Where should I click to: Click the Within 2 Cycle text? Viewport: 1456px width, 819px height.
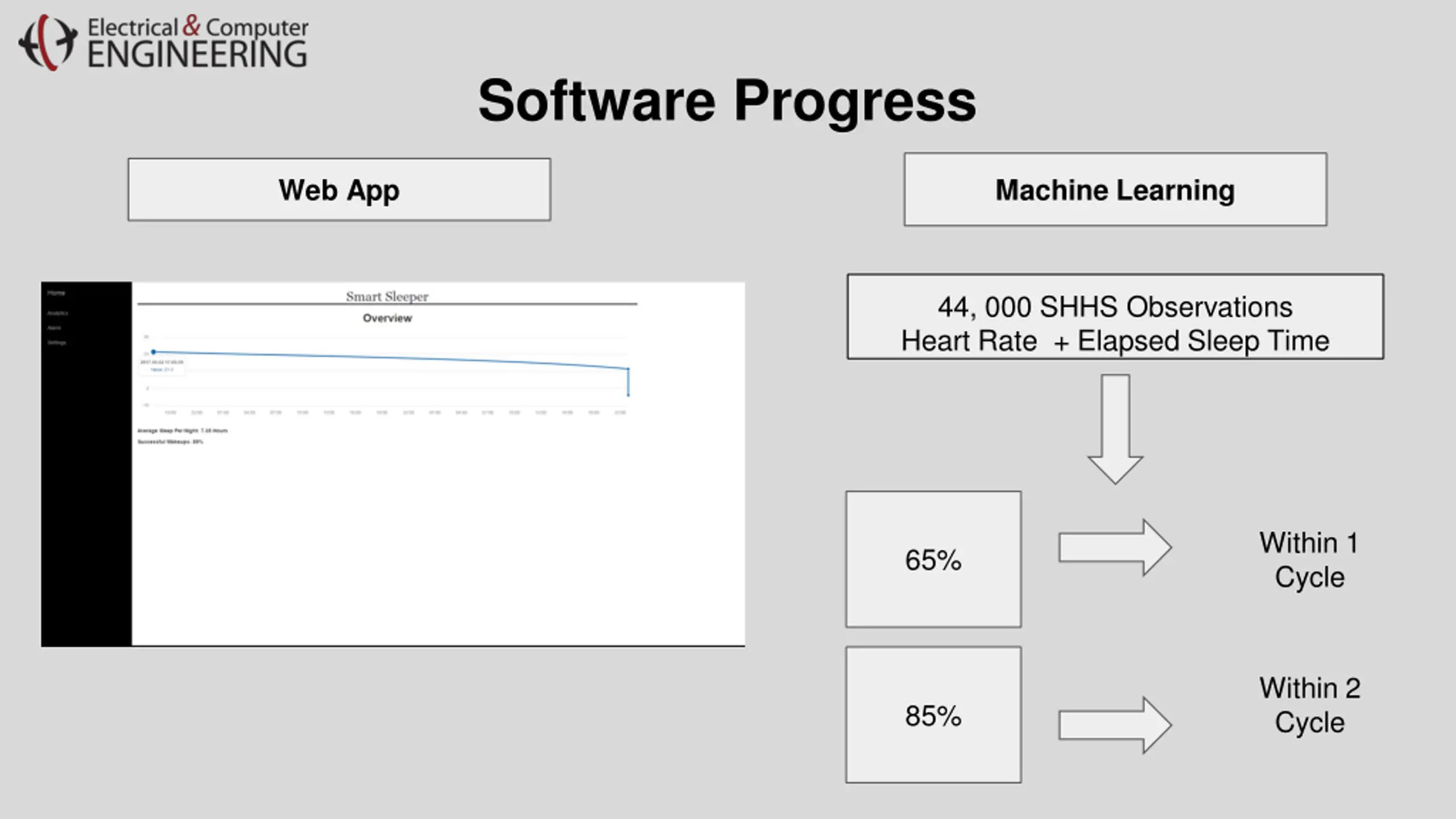pyautogui.click(x=1309, y=705)
